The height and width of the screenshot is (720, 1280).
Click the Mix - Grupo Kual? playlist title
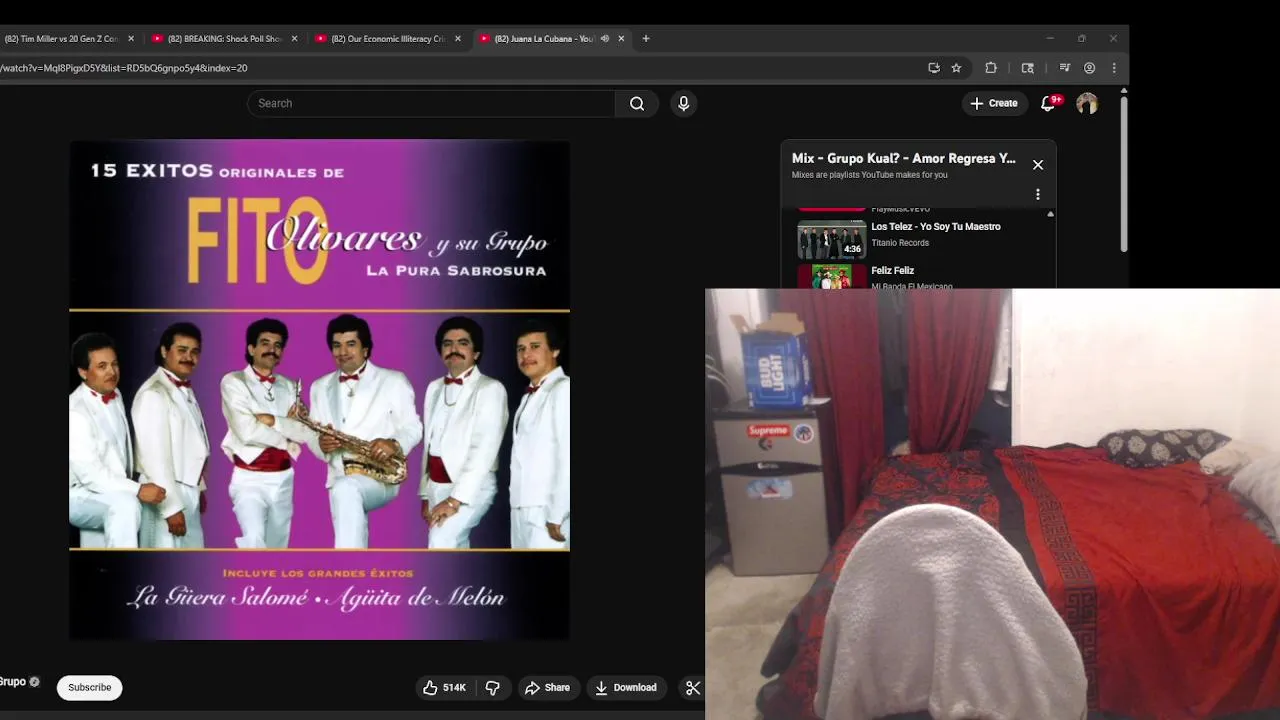pyautogui.click(x=904, y=158)
